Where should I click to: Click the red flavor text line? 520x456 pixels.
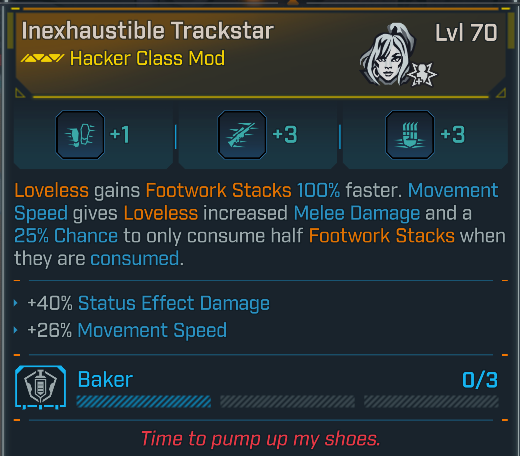(260, 439)
